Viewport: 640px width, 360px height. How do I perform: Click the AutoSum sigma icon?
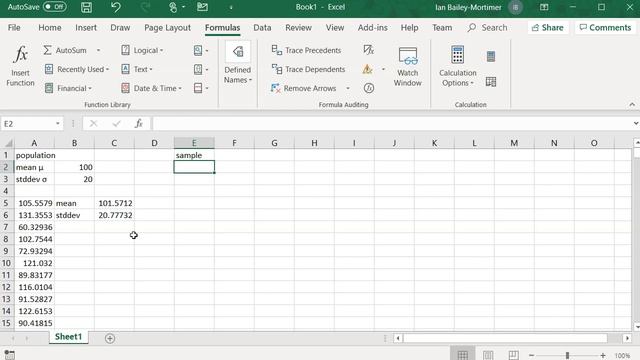click(47, 50)
